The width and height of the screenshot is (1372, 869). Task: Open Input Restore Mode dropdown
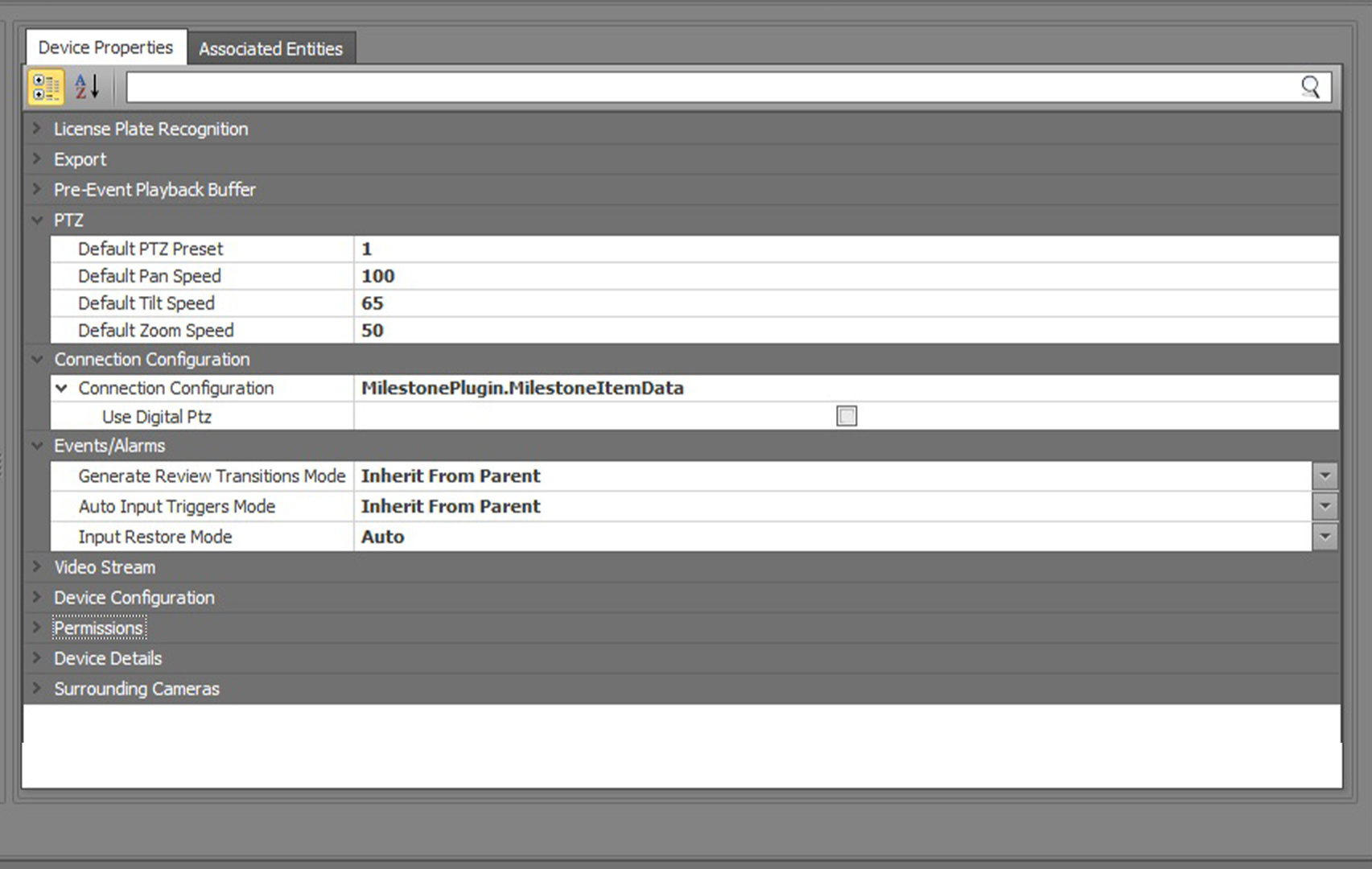1325,537
